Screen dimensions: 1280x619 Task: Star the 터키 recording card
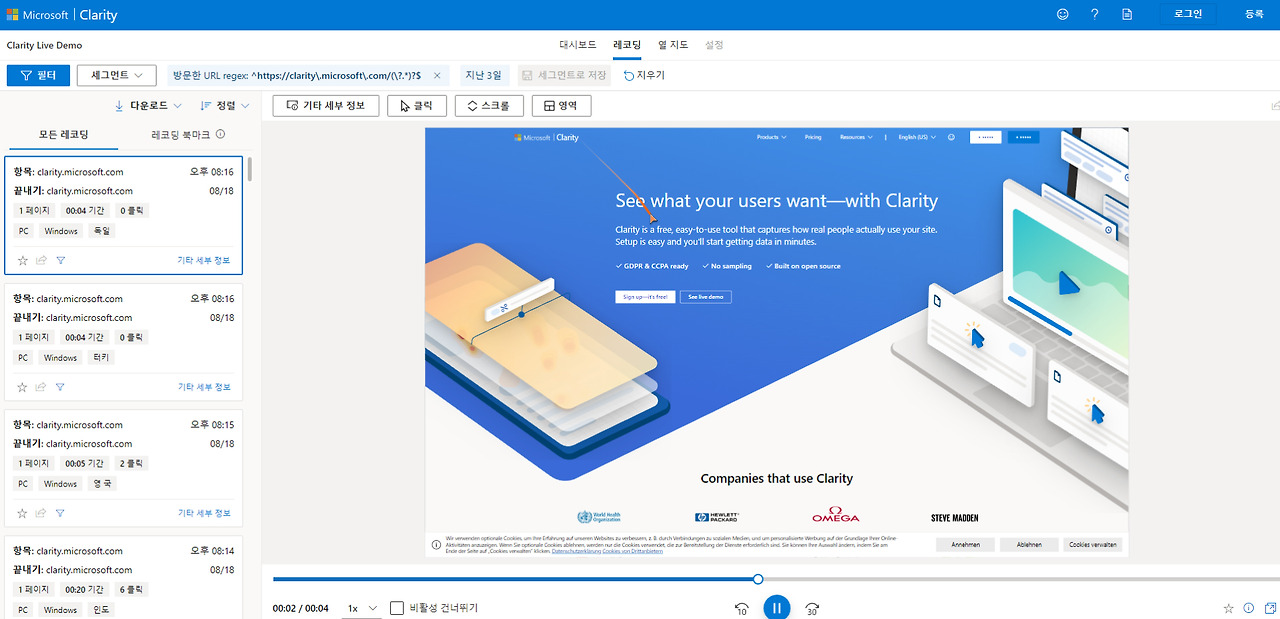pos(23,387)
